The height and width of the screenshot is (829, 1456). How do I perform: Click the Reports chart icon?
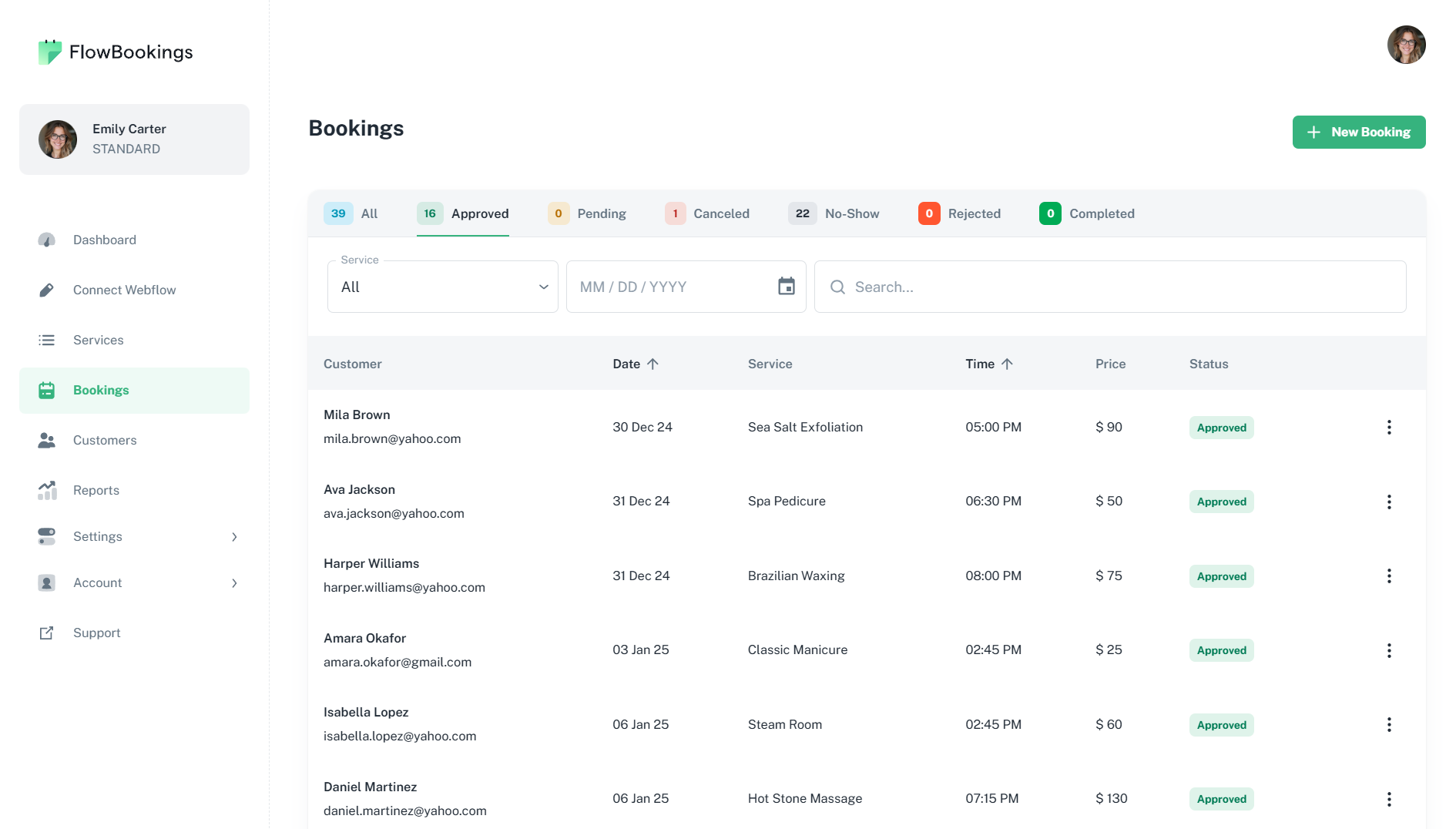pyautogui.click(x=46, y=491)
